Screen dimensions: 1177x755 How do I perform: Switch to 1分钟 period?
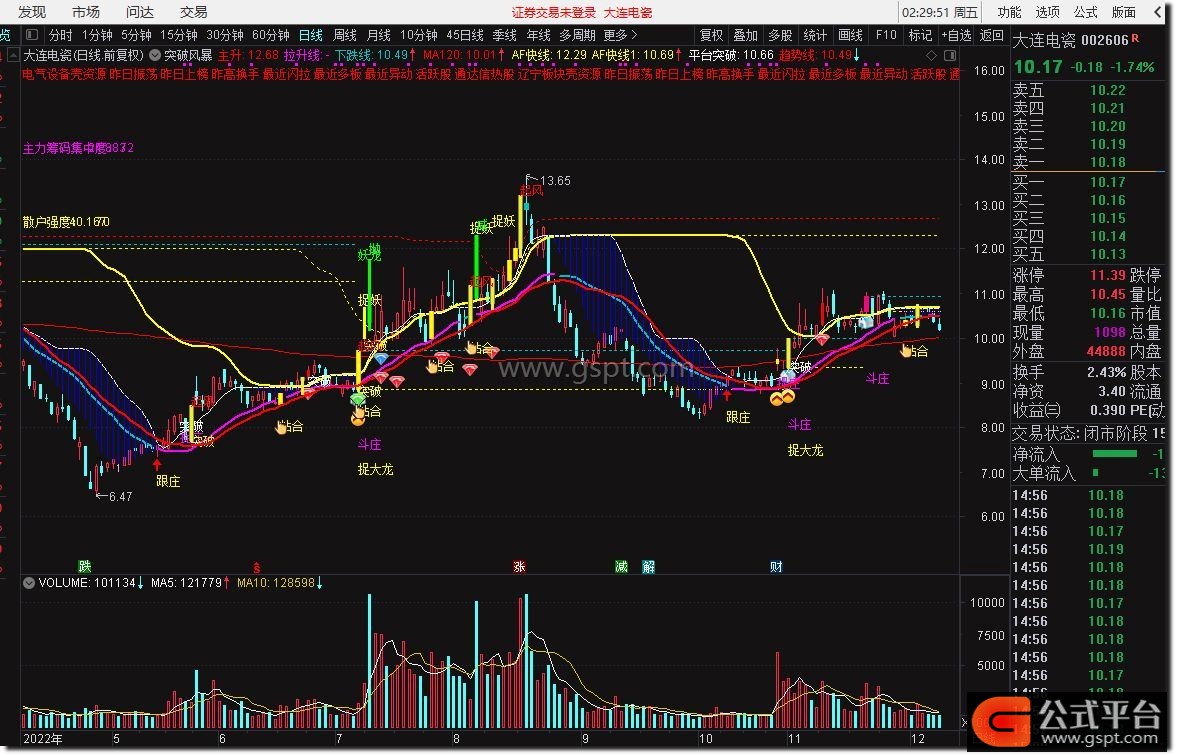coord(97,35)
